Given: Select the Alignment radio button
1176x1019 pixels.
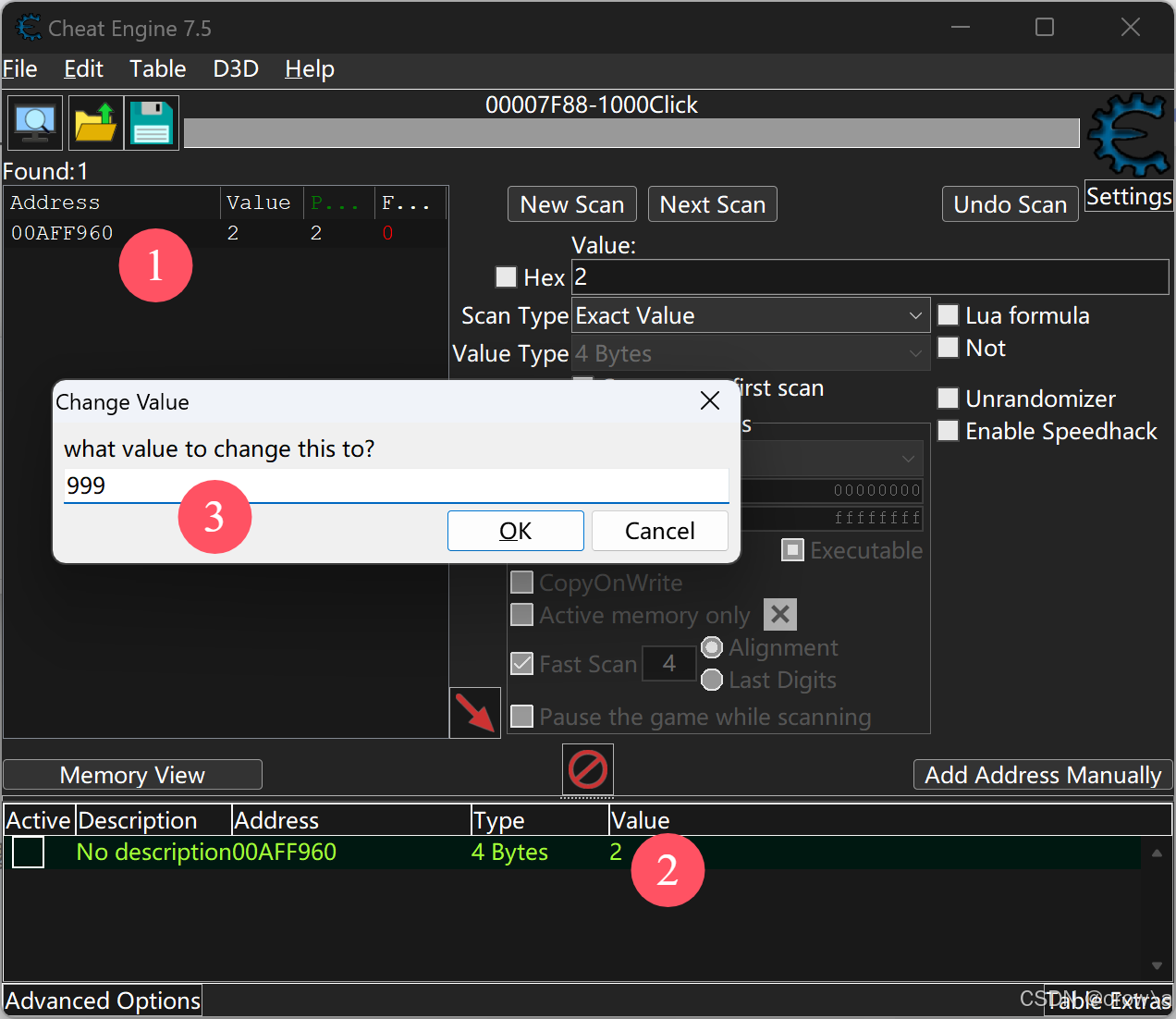Looking at the screenshot, I should point(711,647).
